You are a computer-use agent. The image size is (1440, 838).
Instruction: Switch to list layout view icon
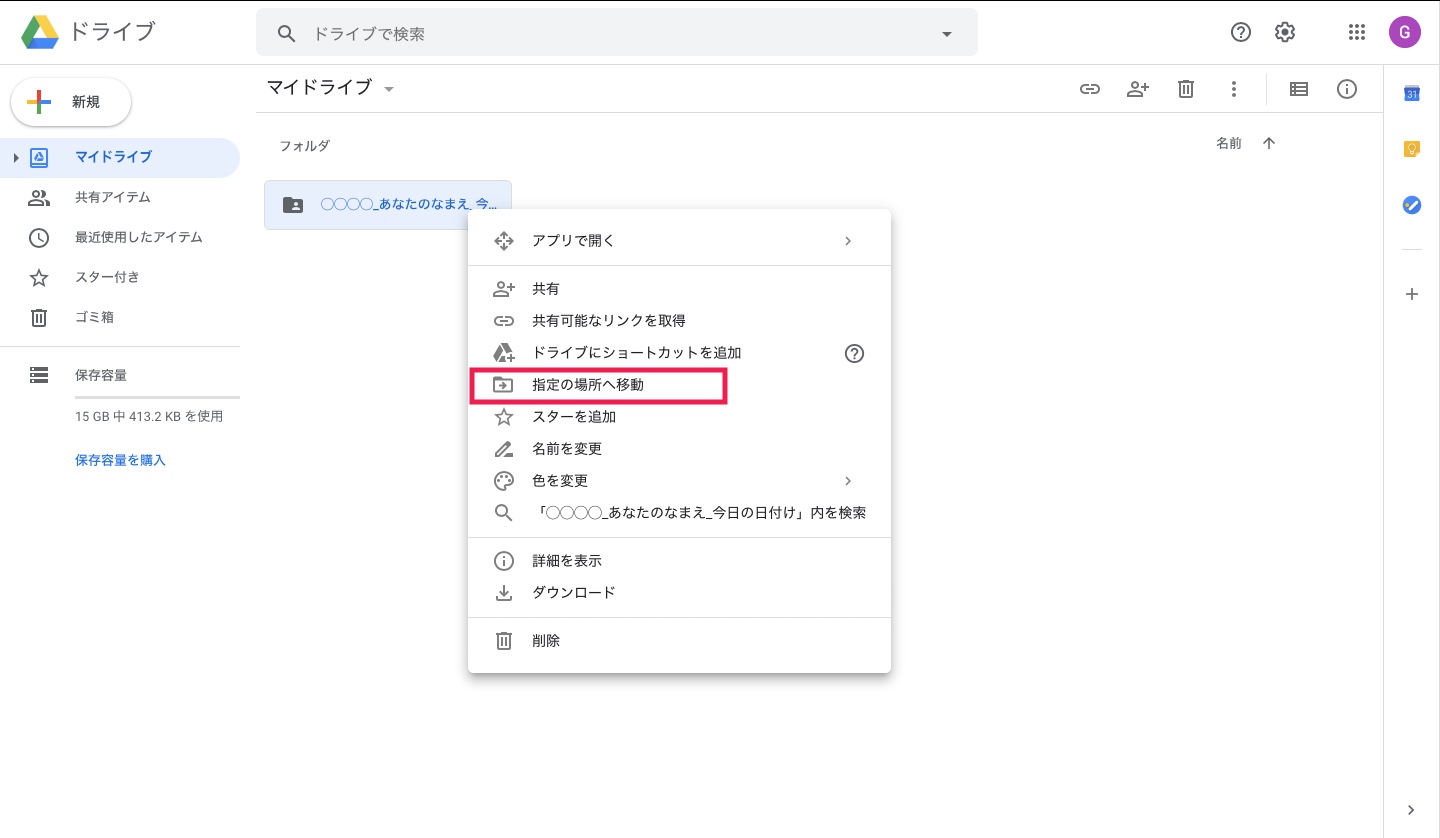point(1299,89)
